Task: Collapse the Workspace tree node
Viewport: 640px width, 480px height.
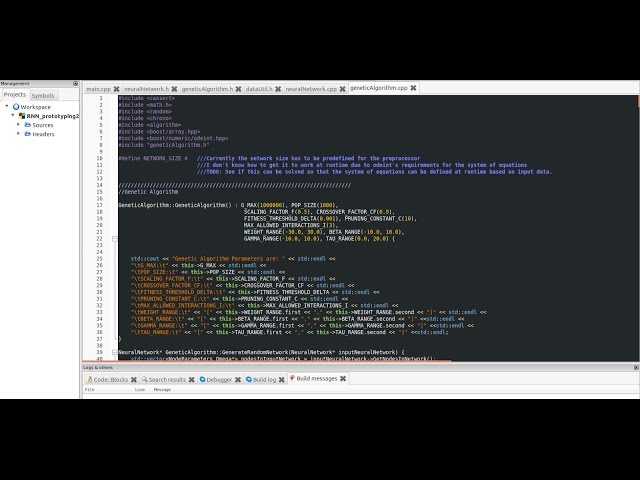Action: [x=7, y=106]
